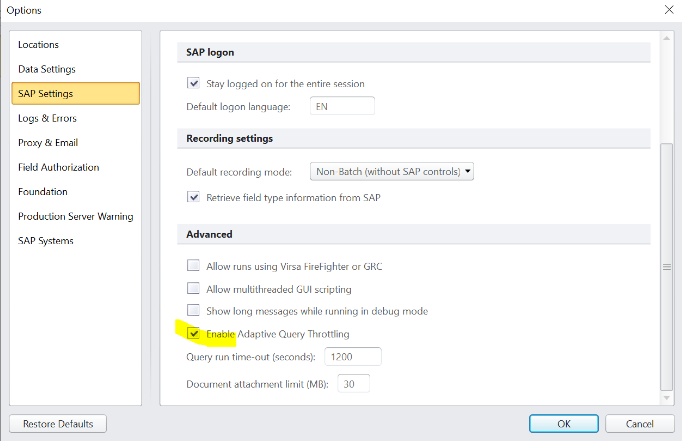This screenshot has width=682, height=441.
Task: Select Field Authorization category
Action: [58, 167]
